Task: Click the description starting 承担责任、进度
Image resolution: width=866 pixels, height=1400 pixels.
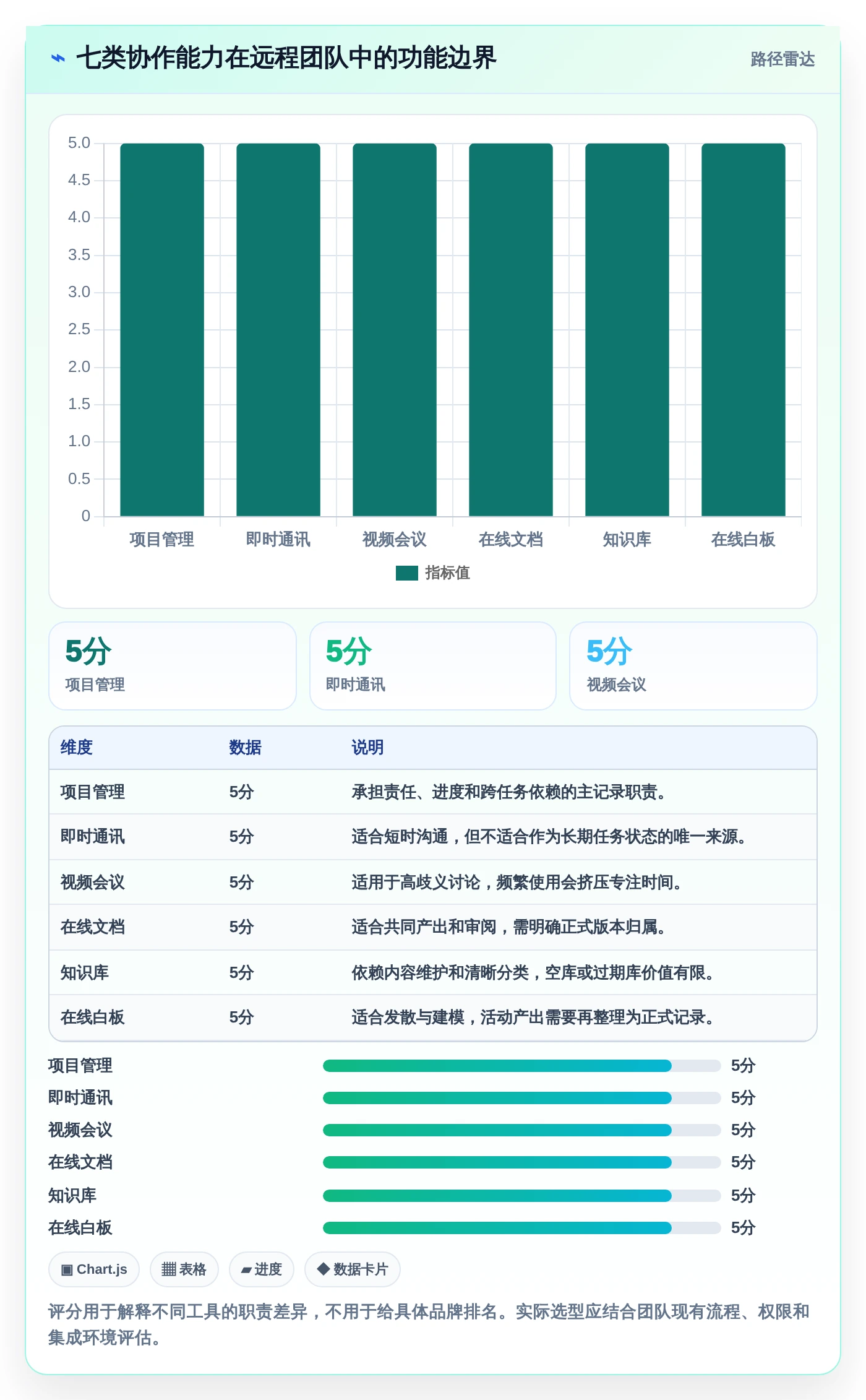Action: pos(508,792)
